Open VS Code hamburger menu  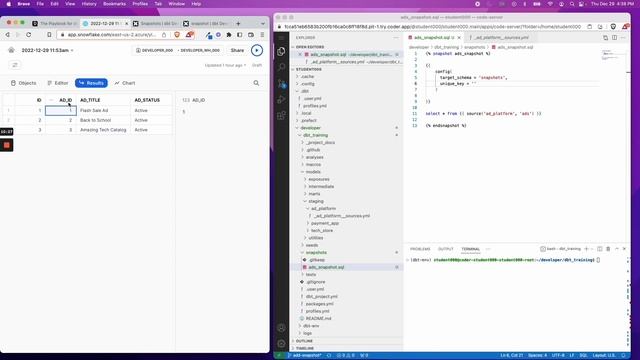click(x=281, y=38)
